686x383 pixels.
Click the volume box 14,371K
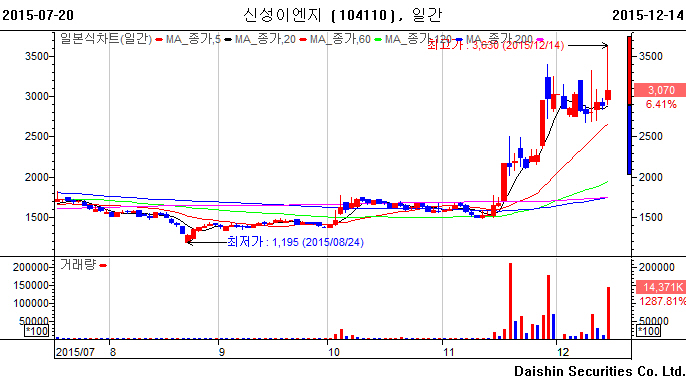(x=660, y=287)
